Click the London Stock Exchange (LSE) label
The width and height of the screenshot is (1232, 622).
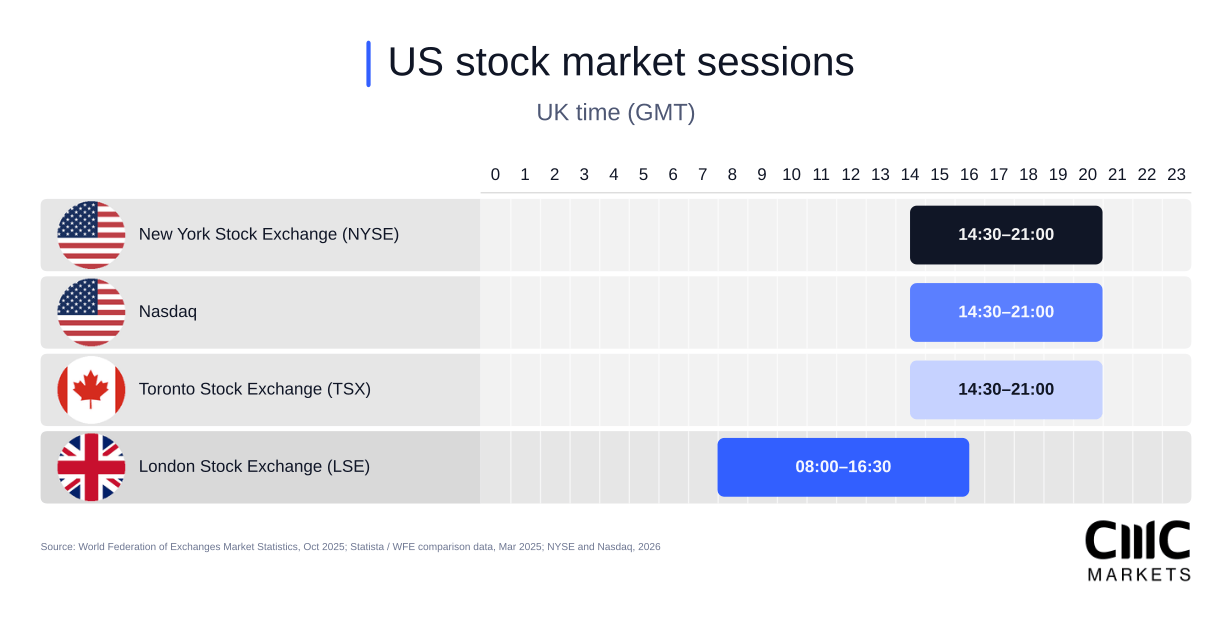[254, 467]
